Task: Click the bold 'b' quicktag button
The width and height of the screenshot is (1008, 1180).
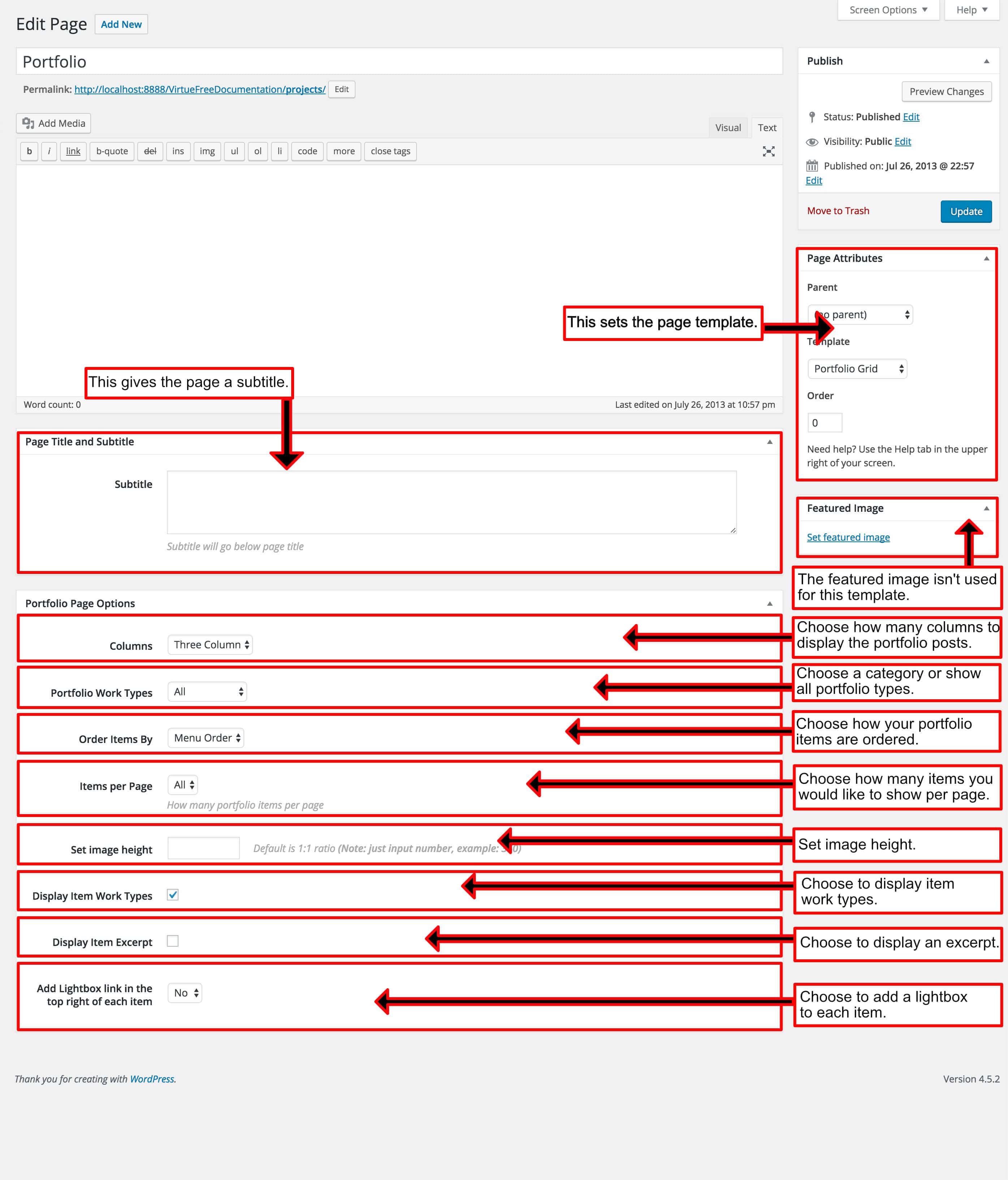Action: [x=29, y=151]
